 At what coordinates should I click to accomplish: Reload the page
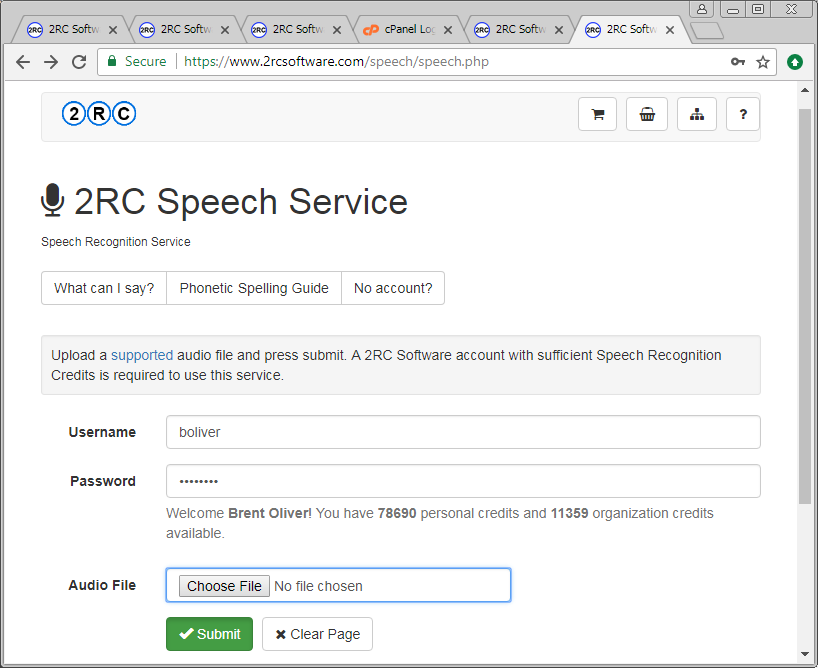[79, 62]
